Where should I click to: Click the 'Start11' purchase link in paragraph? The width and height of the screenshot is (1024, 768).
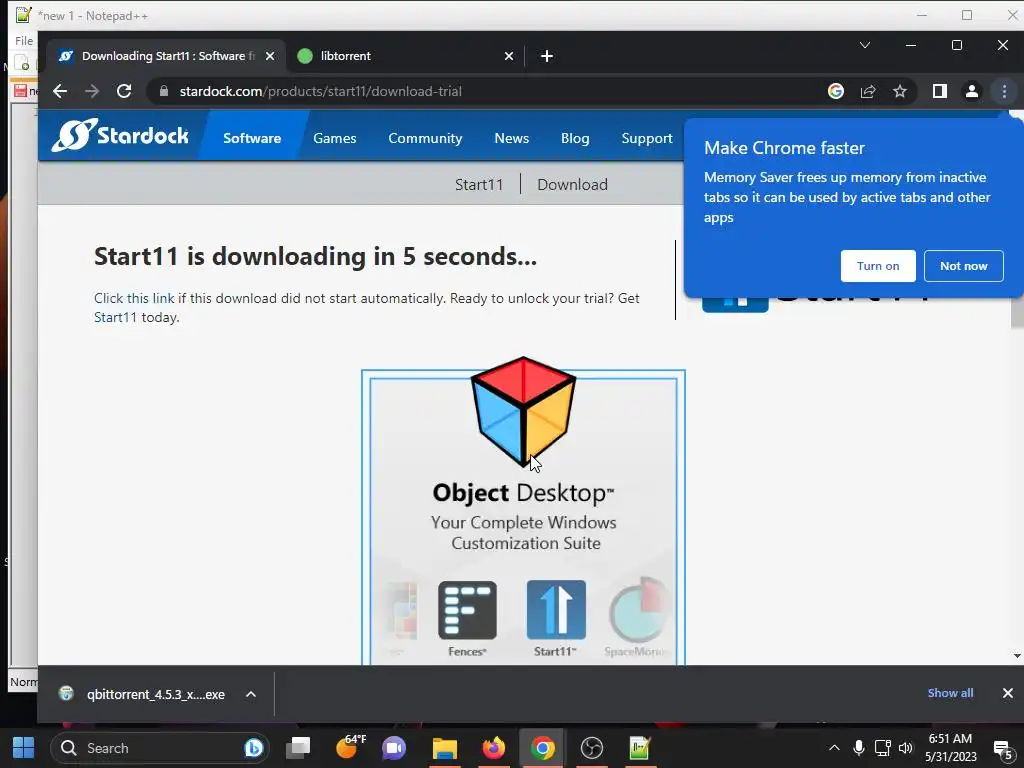click(x=115, y=317)
